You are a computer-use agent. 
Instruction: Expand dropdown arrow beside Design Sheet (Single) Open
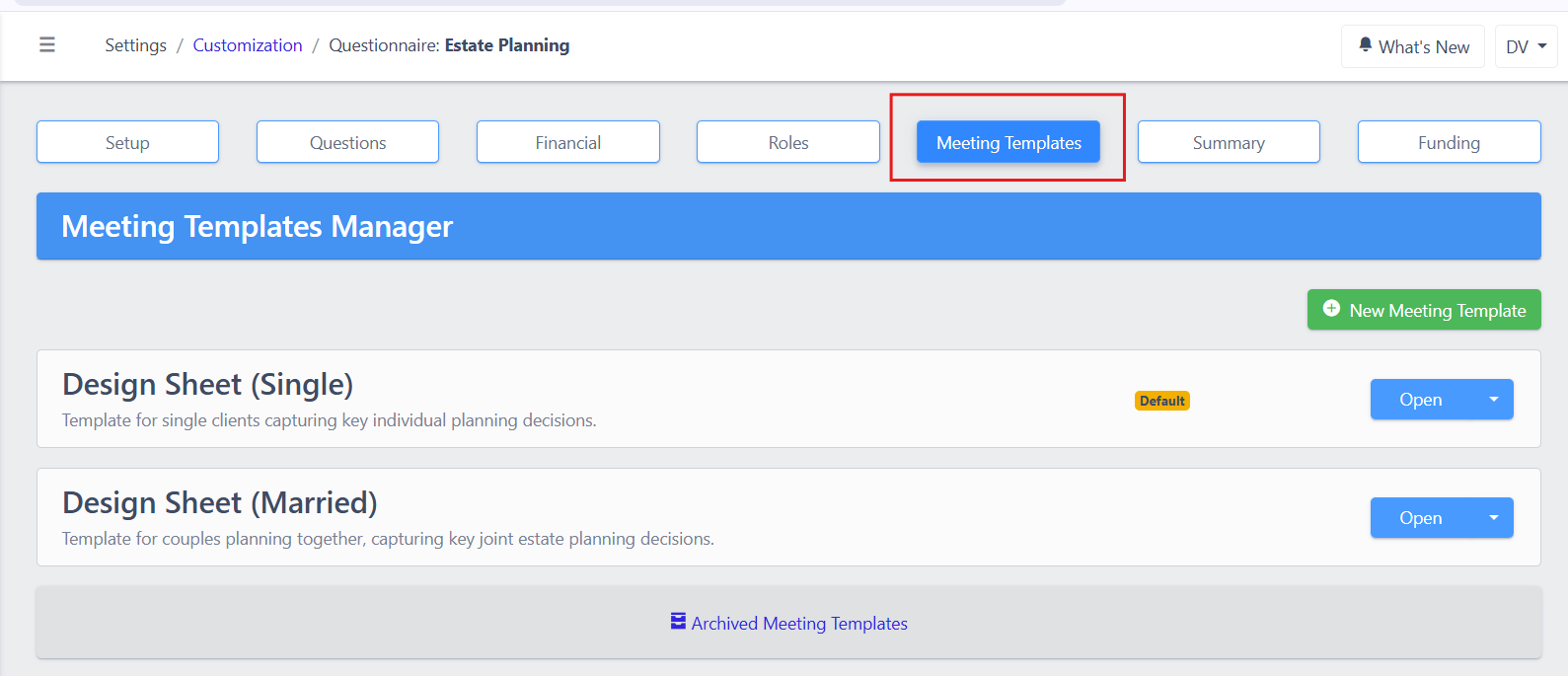(1493, 400)
